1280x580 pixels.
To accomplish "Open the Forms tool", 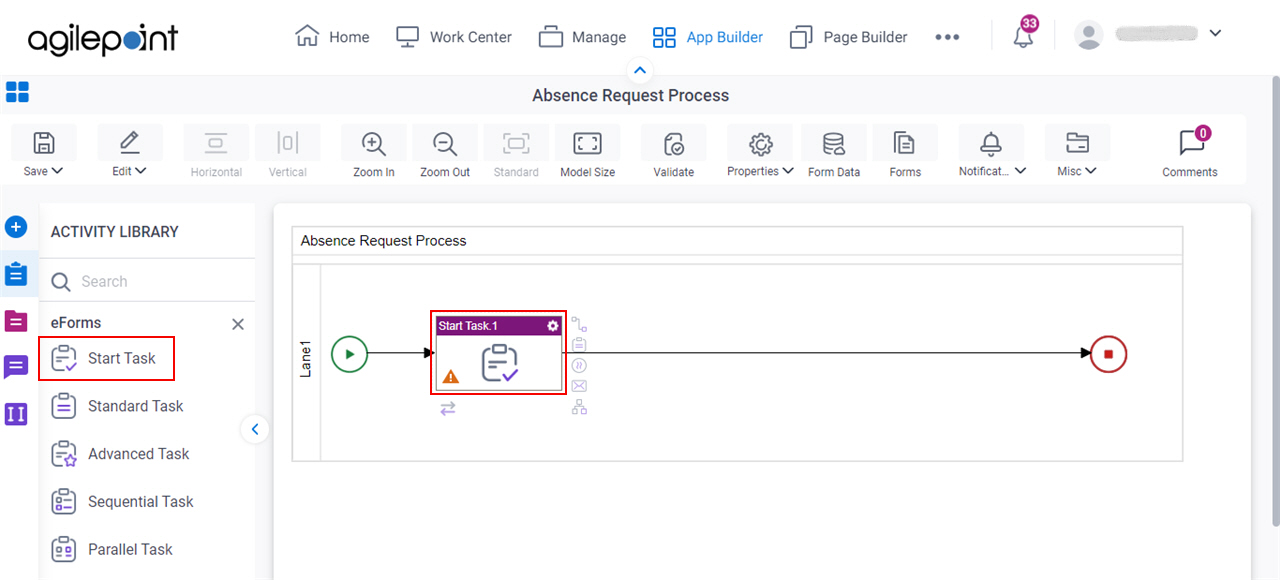I will coord(905,154).
